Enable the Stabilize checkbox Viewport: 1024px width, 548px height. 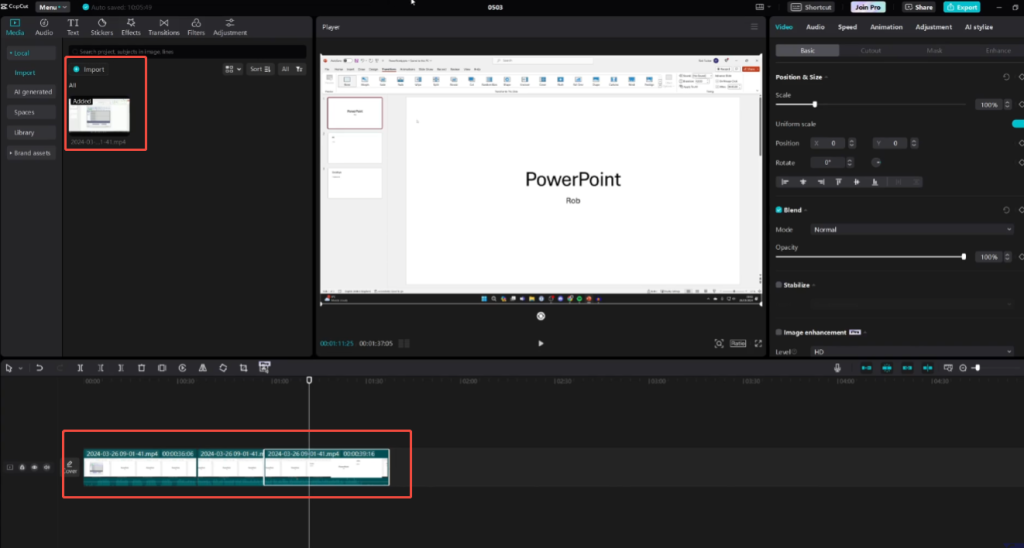(x=778, y=285)
